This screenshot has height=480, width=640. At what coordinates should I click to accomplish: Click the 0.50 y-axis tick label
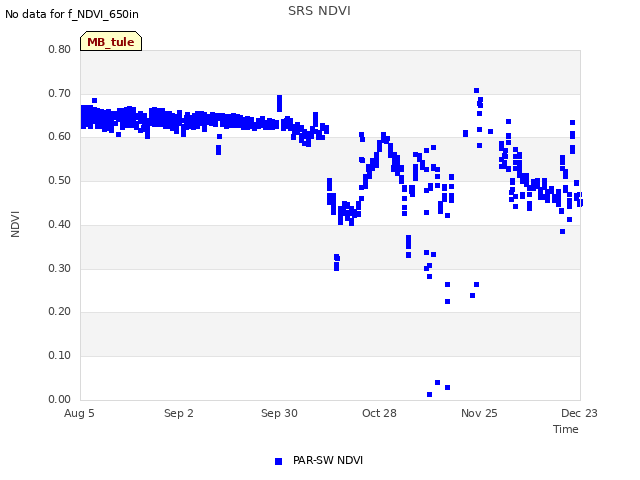(60, 180)
